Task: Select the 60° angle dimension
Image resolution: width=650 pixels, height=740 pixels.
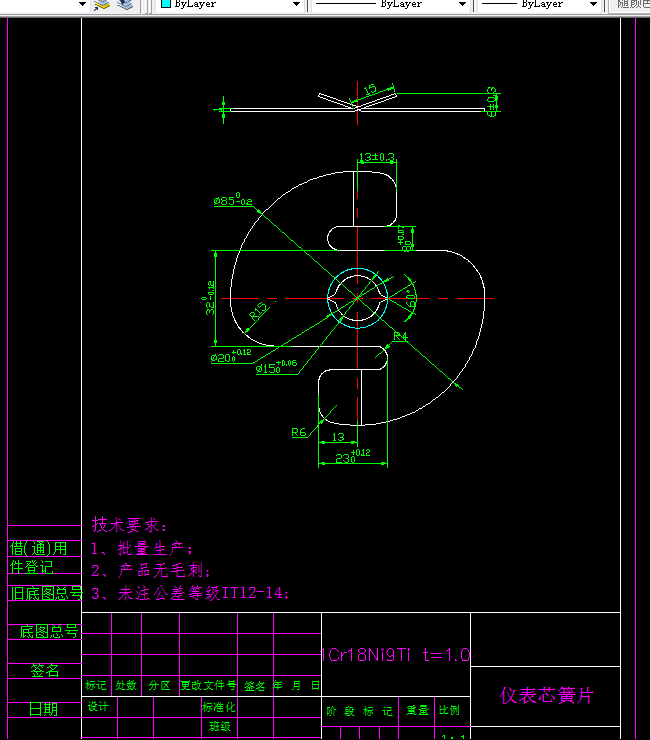Action: point(411,300)
